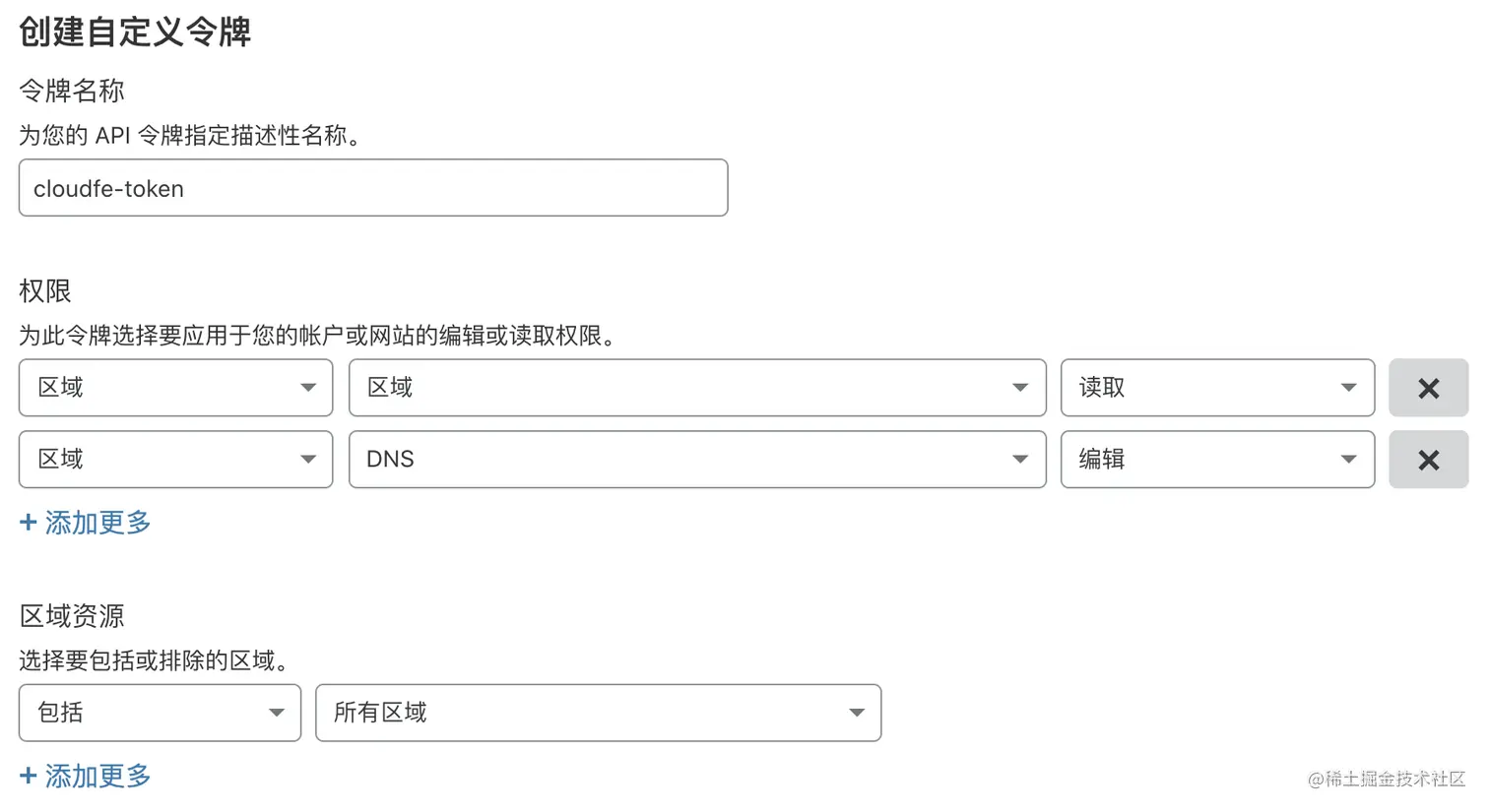1489x812 pixels.
Task: Open first row 区域 category dropdown
Action: [x=175, y=388]
